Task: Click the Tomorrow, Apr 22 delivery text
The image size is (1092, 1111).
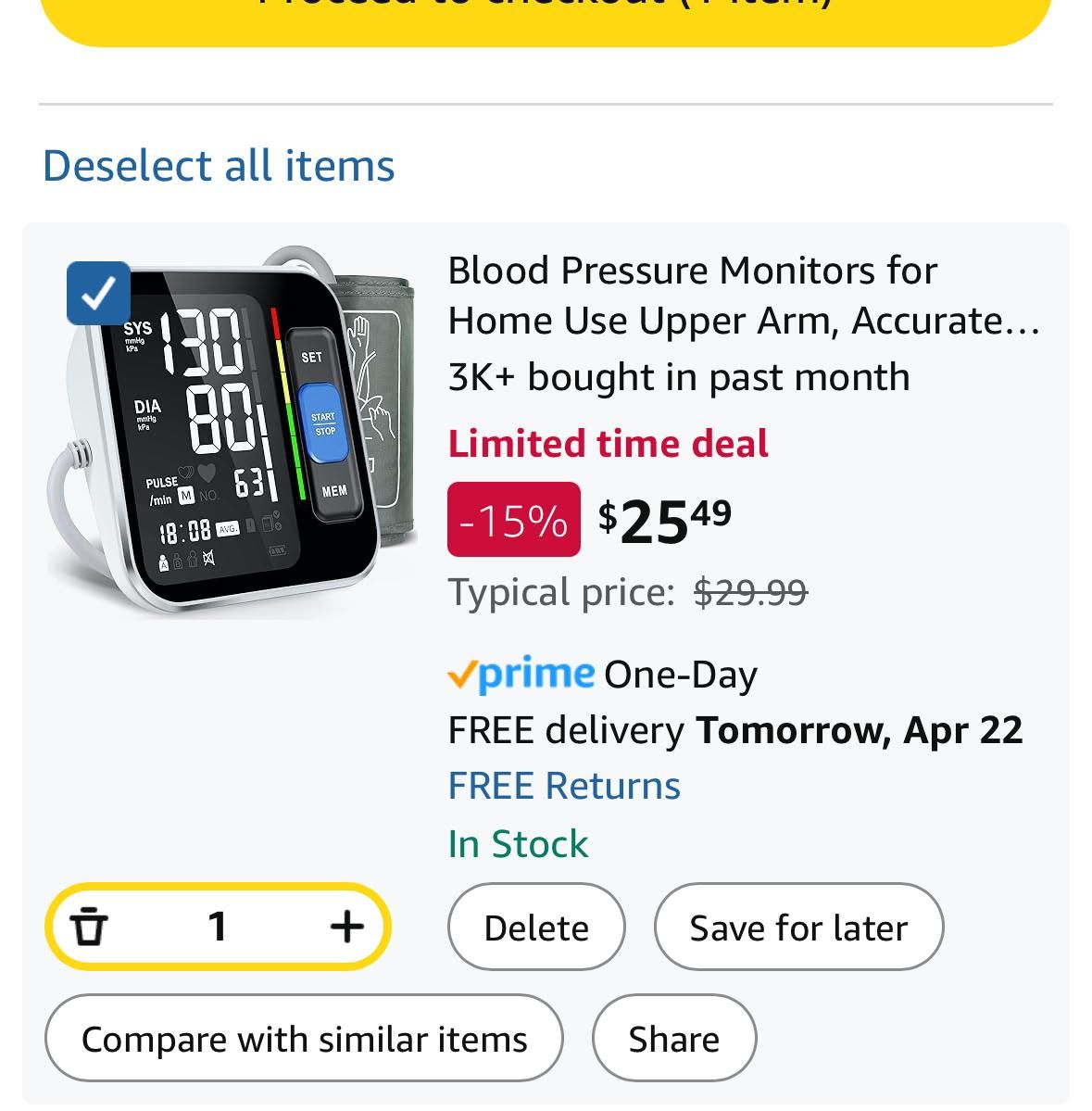Action: [859, 730]
